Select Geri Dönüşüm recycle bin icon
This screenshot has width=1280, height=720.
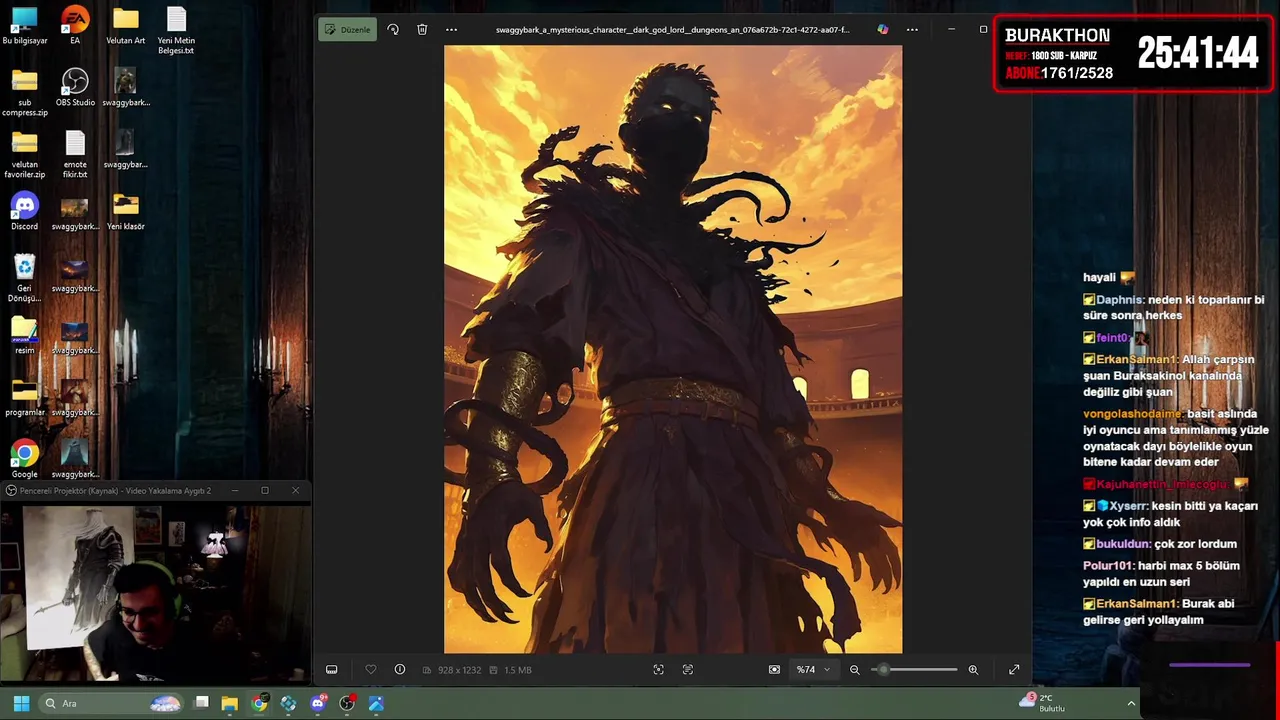[x=24, y=279]
